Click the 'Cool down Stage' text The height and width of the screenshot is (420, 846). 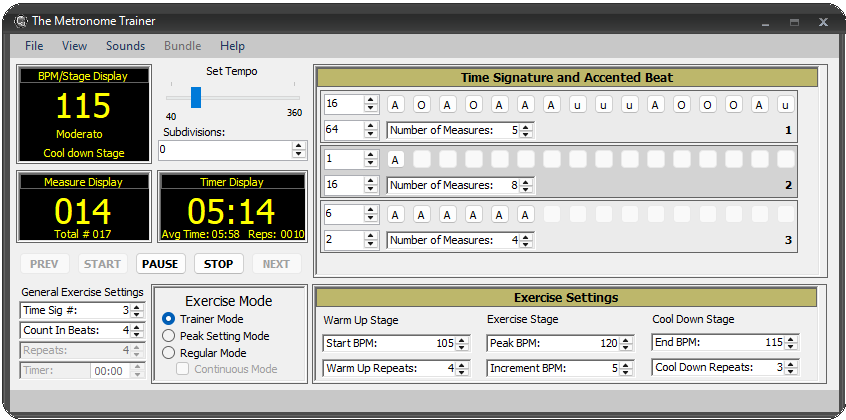pyautogui.click(x=84, y=153)
